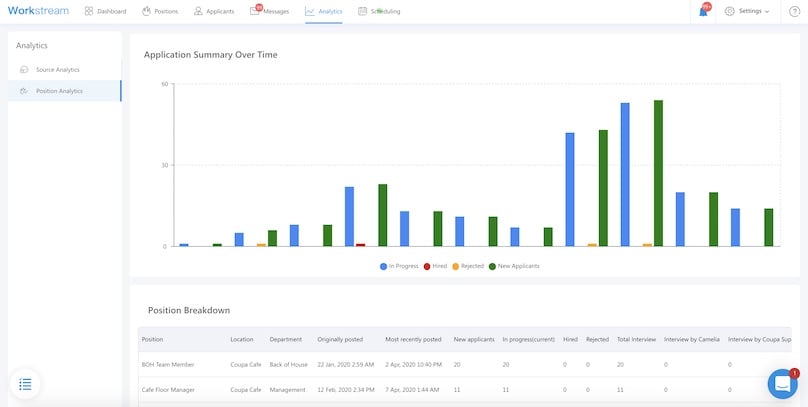This screenshot has width=808, height=407.
Task: Click the Cafe Floor Manager row
Action: (168, 389)
